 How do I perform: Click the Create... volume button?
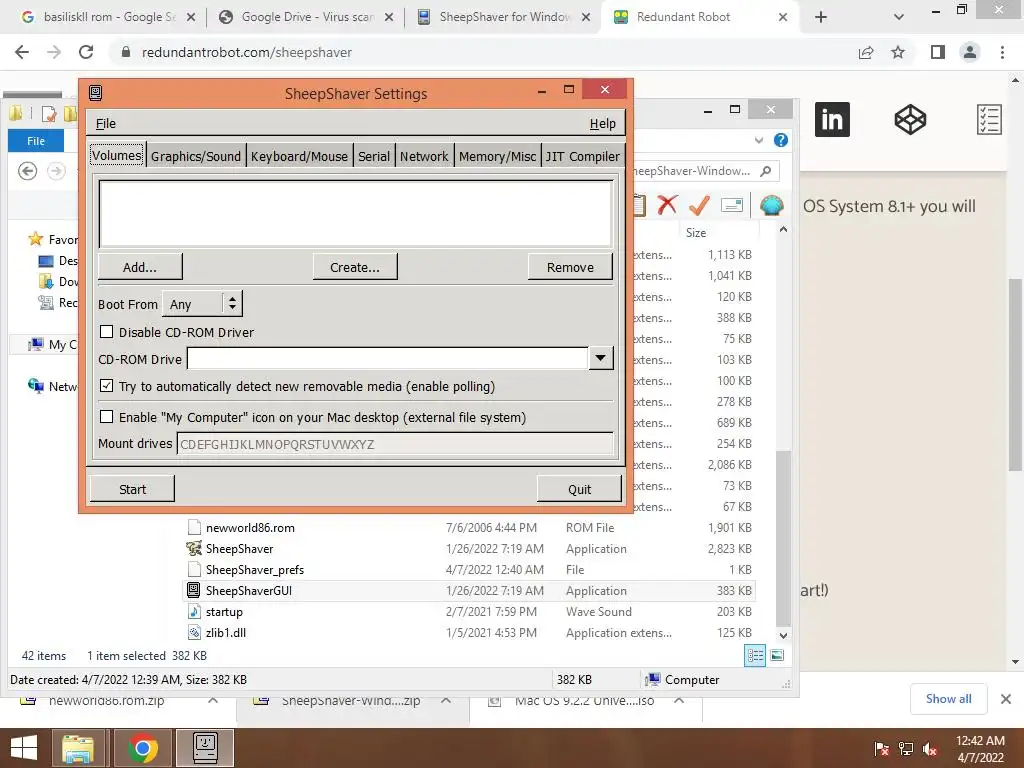click(355, 267)
